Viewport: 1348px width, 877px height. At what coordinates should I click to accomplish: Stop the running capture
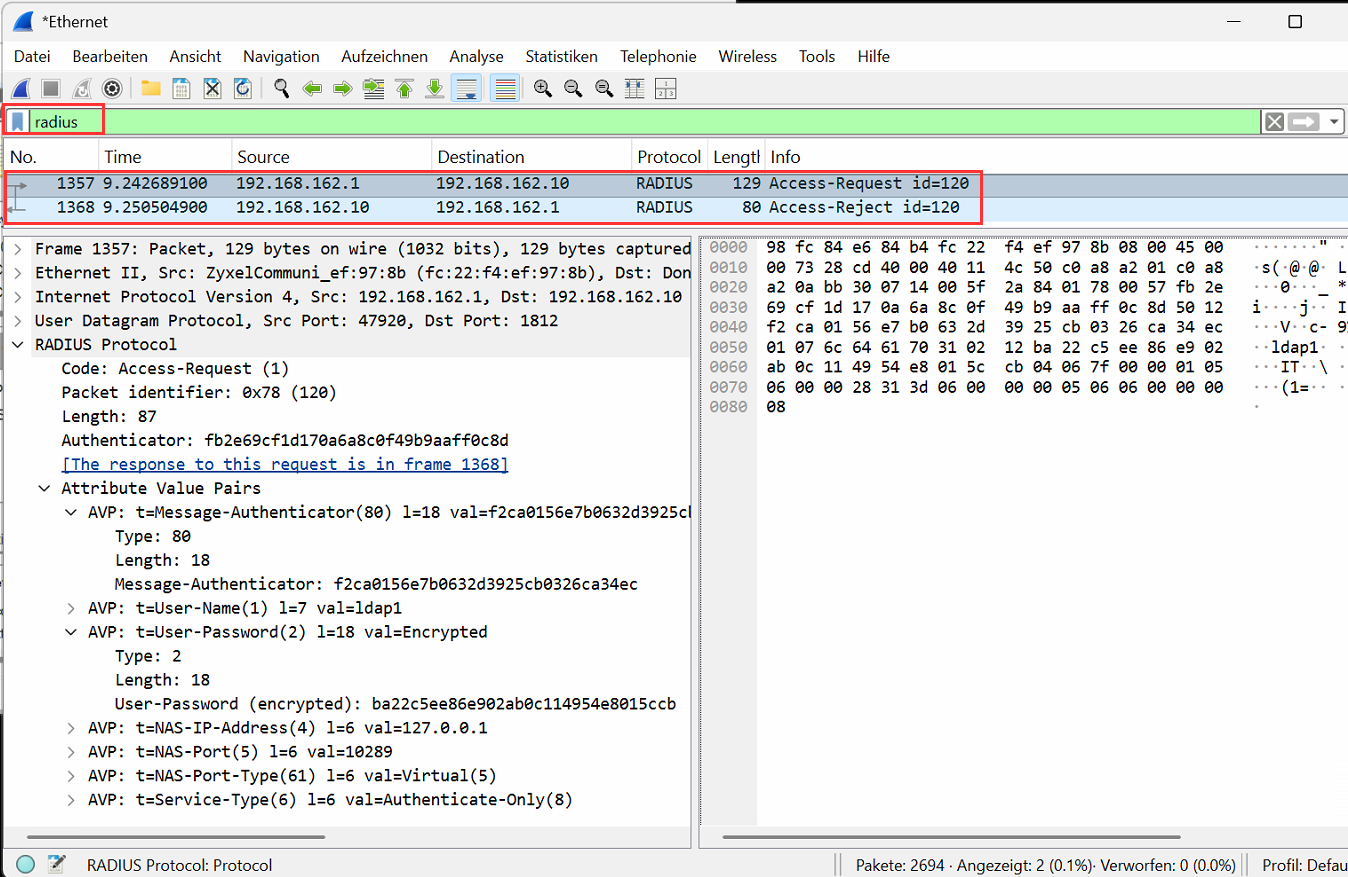coord(51,89)
